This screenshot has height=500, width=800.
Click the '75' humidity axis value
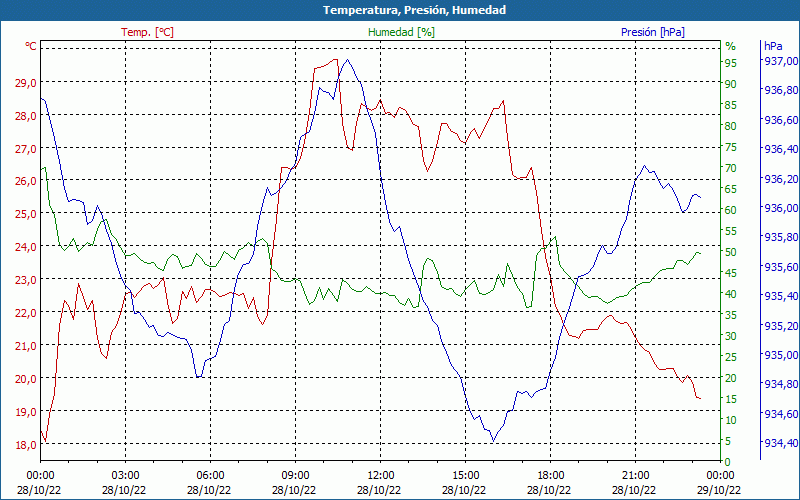731,147
